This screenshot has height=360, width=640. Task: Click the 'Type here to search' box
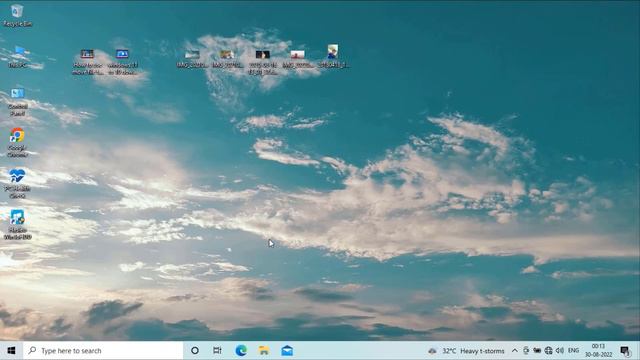pyautogui.click(x=103, y=351)
